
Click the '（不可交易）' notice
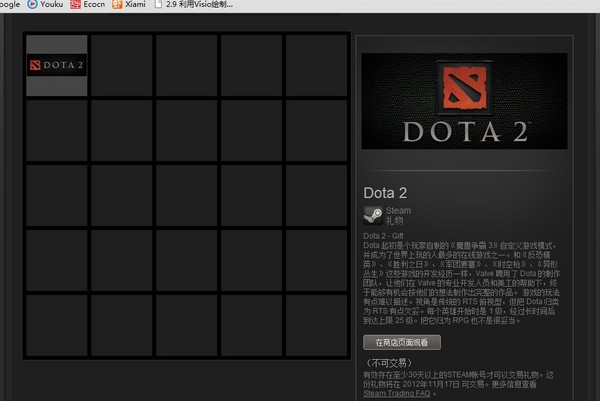click(389, 363)
